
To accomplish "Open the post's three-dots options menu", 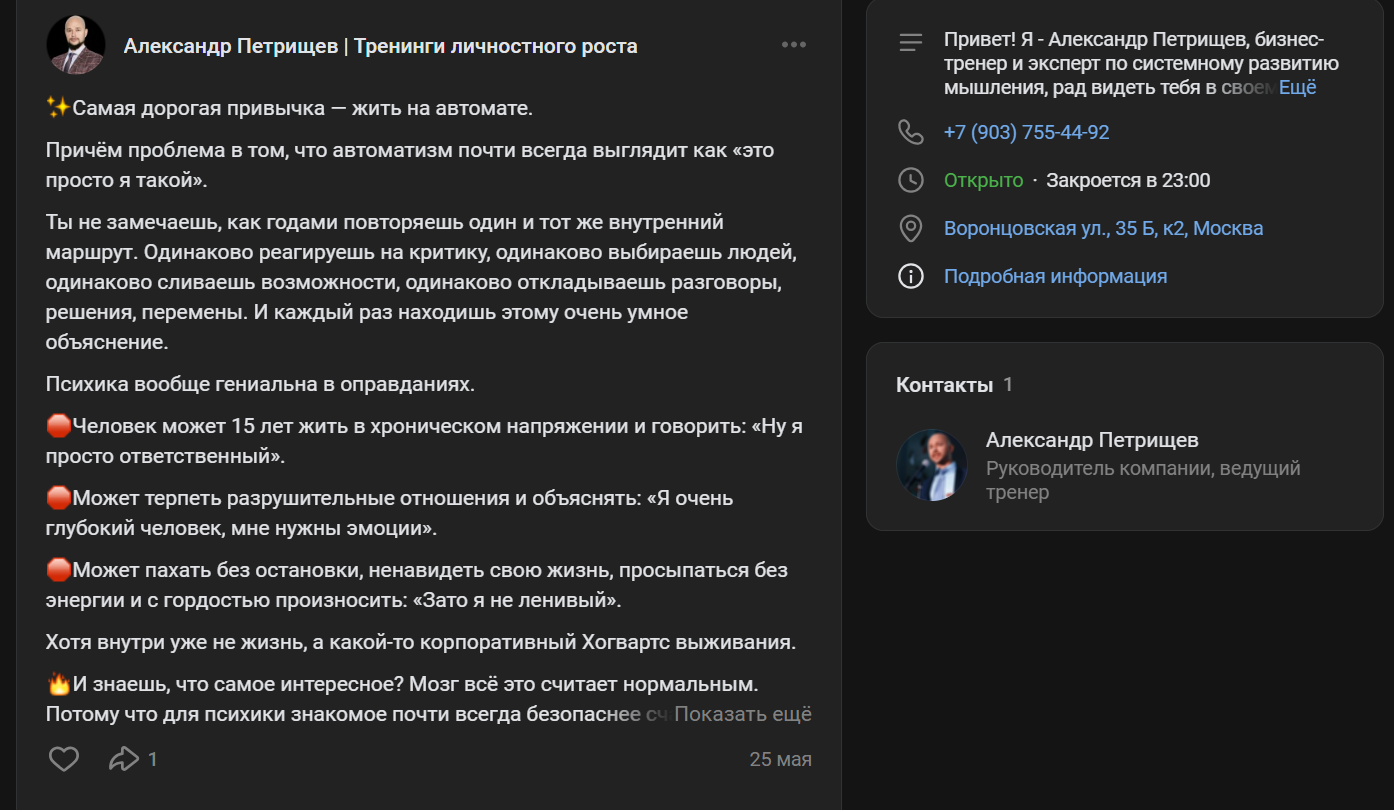I will [794, 45].
